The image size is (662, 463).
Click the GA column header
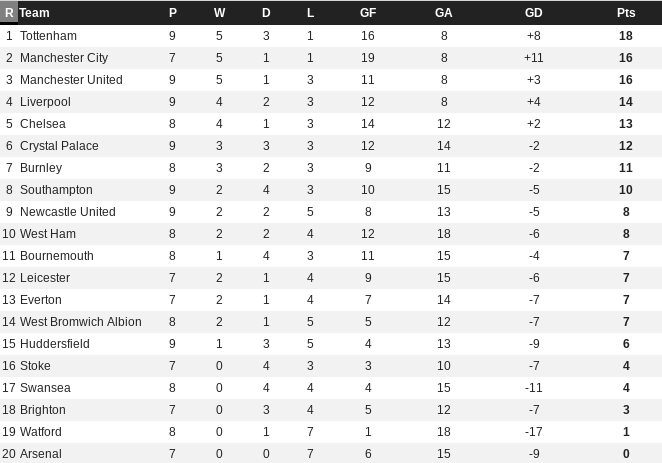[443, 13]
